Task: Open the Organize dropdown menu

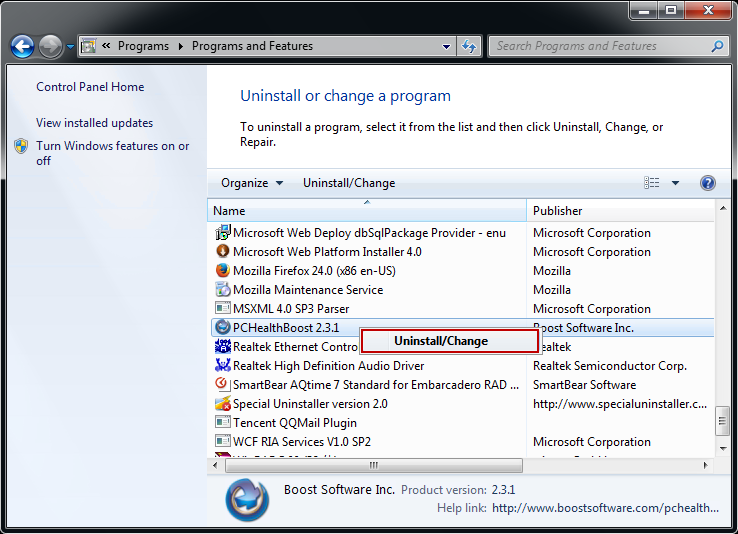Action: (x=252, y=183)
